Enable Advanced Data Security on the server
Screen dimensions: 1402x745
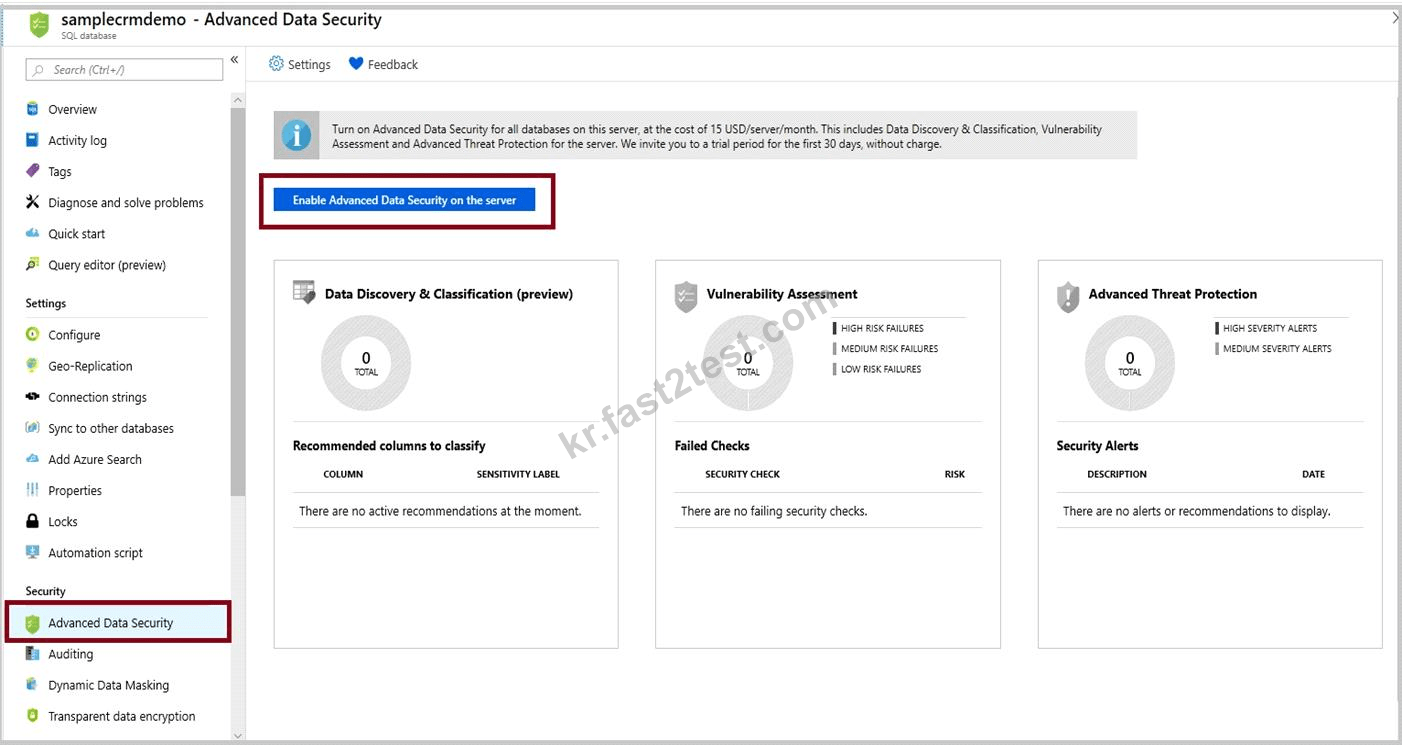click(x=404, y=200)
